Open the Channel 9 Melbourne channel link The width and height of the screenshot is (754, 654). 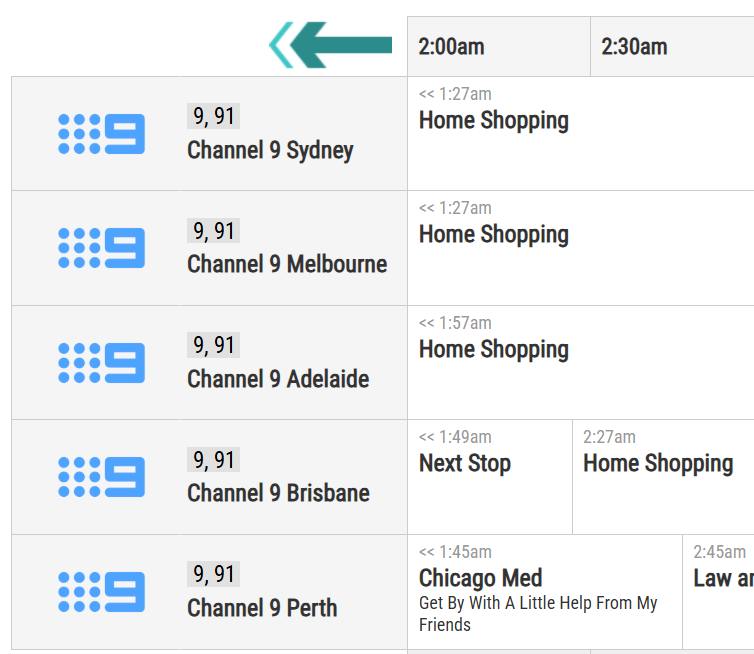tap(287, 264)
